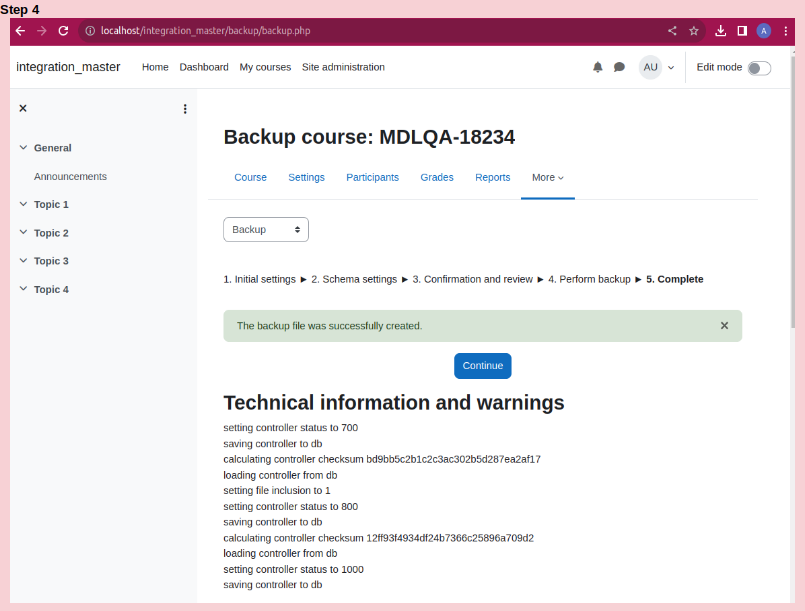Open the notifications bell
Viewport: 805px width, 611px height.
coord(598,67)
